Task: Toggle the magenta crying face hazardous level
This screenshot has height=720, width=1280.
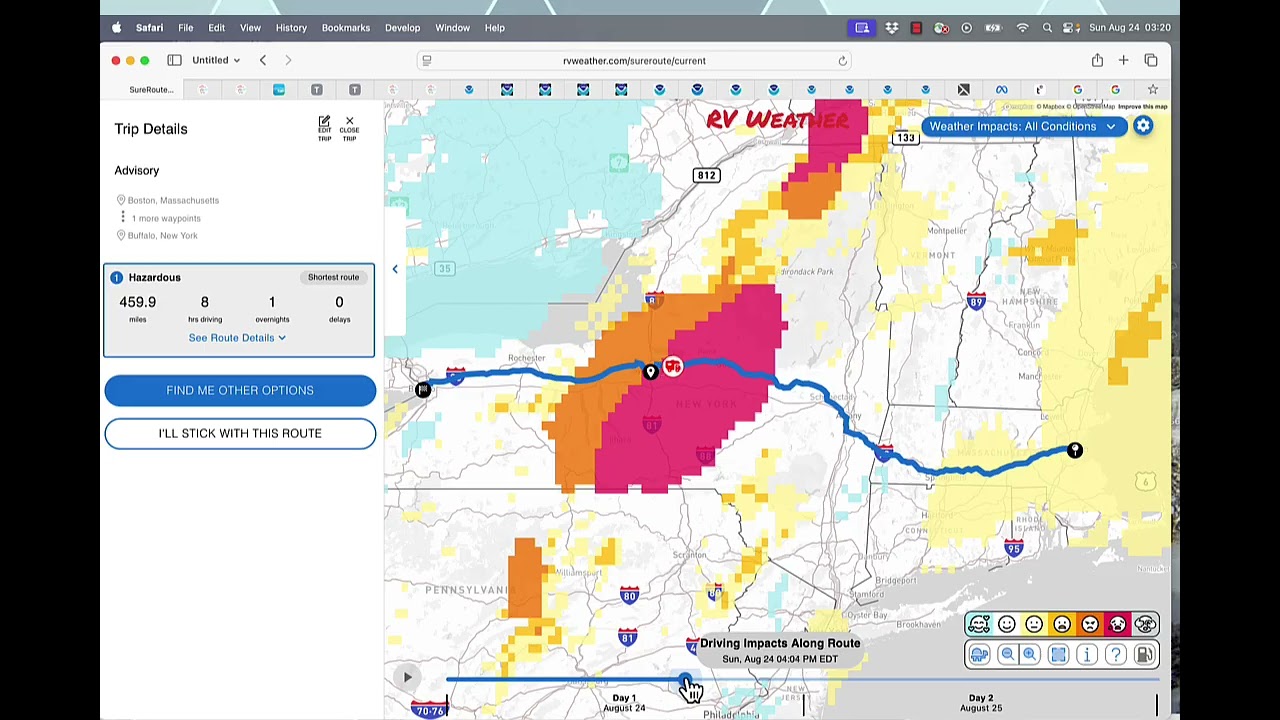Action: (x=1117, y=625)
